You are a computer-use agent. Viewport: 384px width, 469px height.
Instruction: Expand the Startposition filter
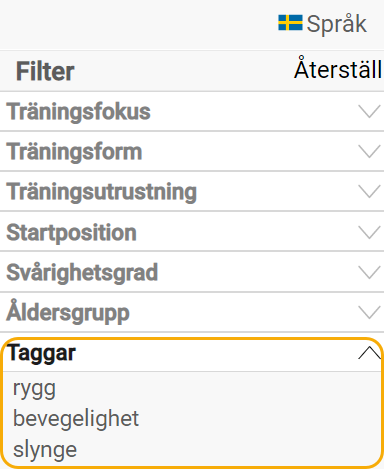tap(192, 232)
